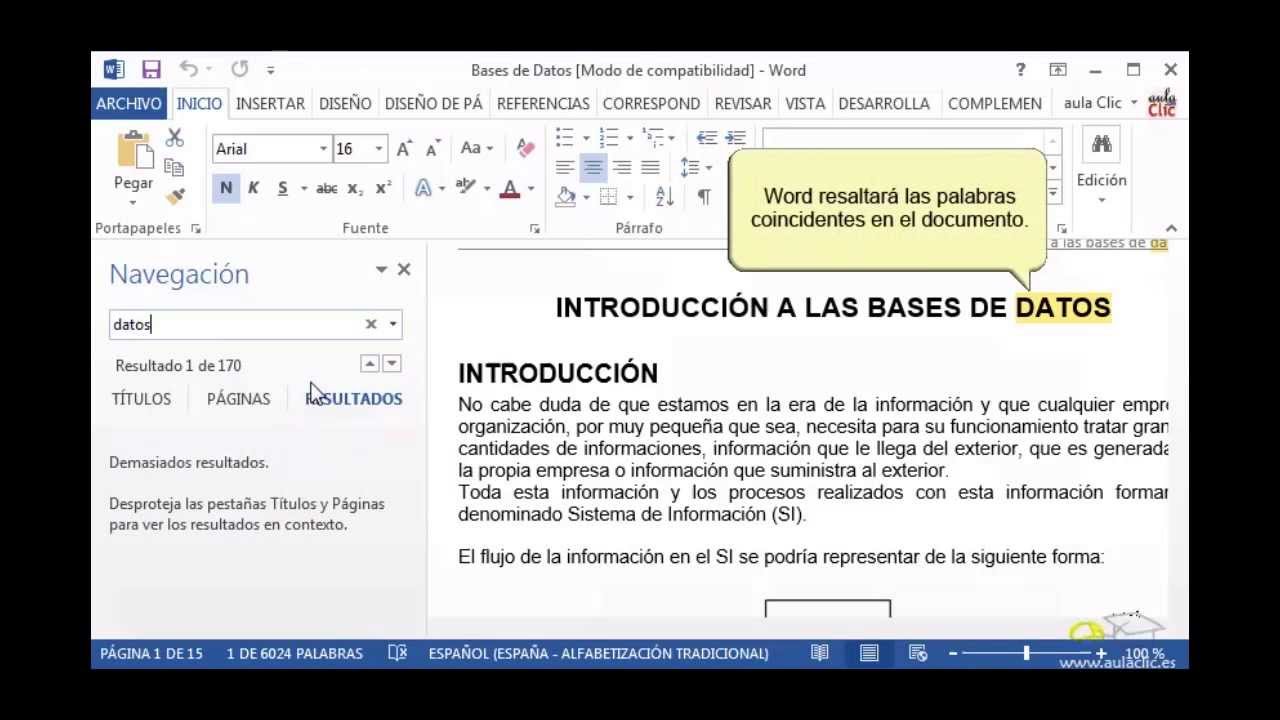The height and width of the screenshot is (720, 1280).
Task: Toggle show paragraph marks
Action: click(704, 196)
